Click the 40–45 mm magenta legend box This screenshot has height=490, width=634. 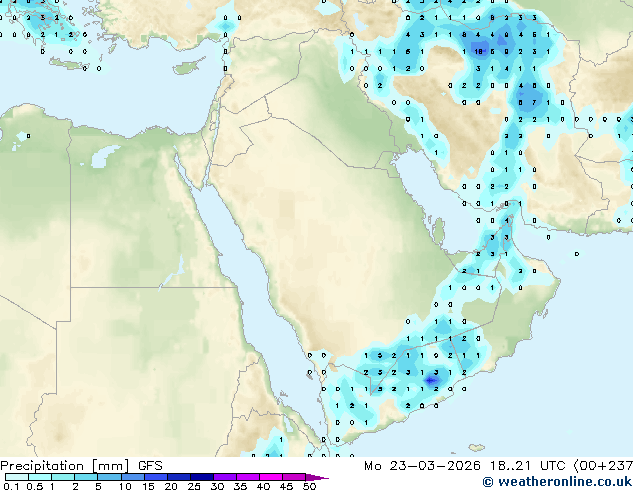click(x=271, y=477)
